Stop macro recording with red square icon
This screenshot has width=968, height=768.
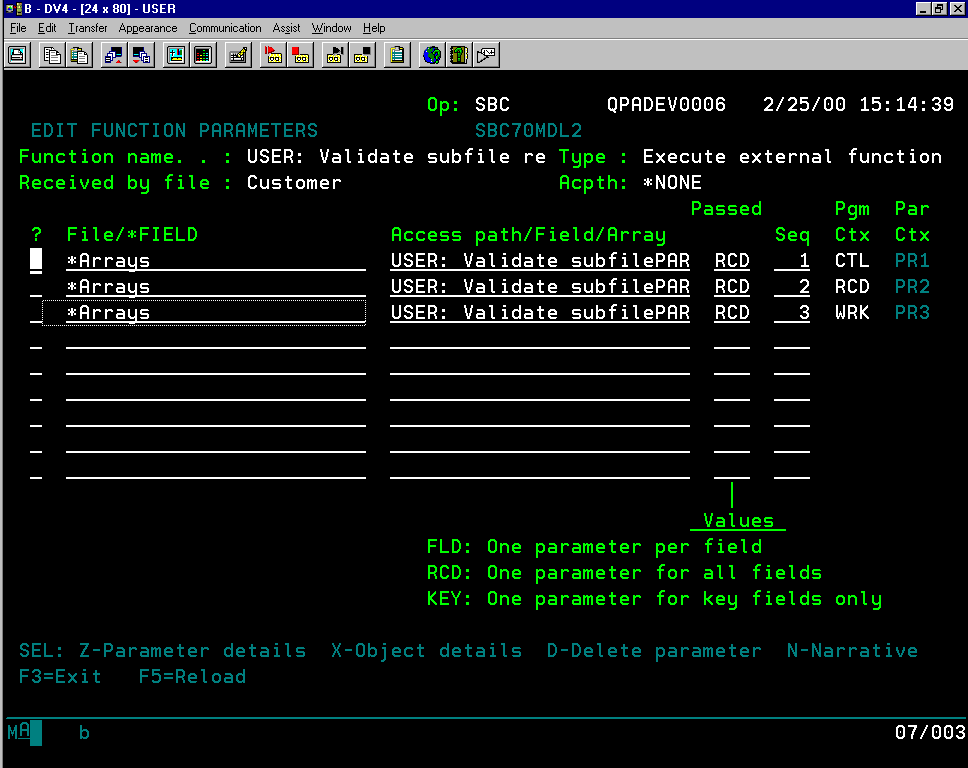(300, 55)
